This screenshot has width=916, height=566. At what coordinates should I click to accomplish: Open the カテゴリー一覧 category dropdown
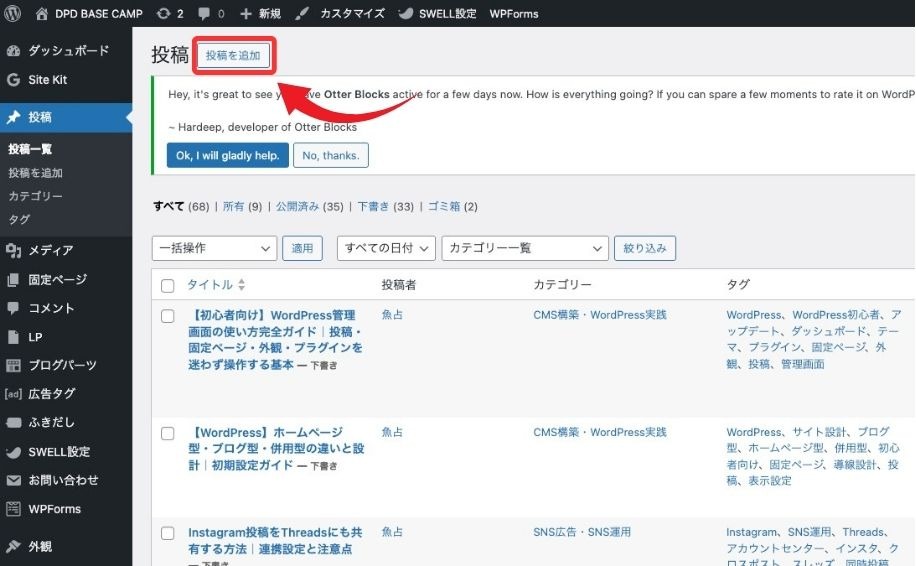coord(525,248)
